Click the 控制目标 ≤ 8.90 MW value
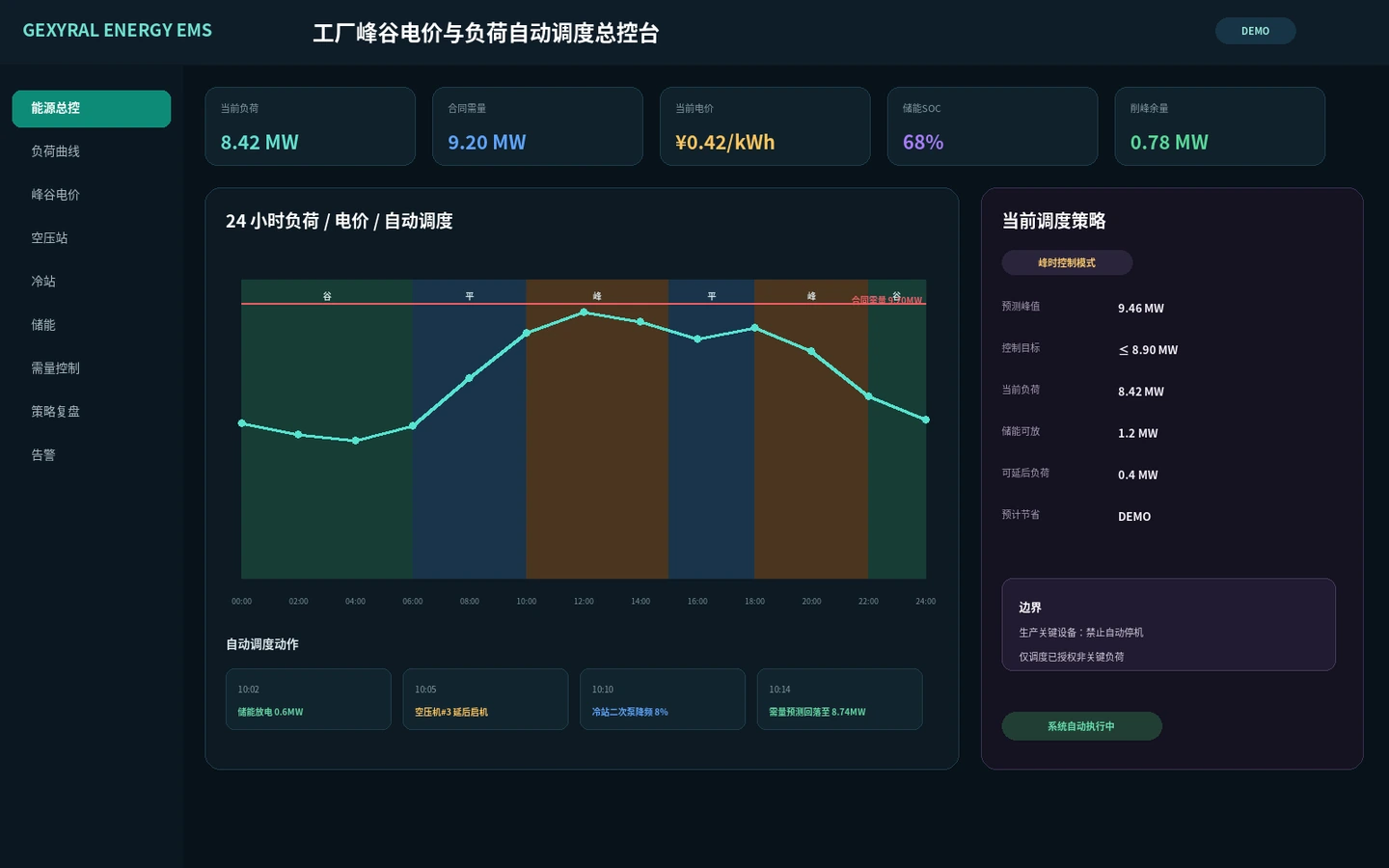Viewport: 1389px width, 868px height. (x=1148, y=350)
